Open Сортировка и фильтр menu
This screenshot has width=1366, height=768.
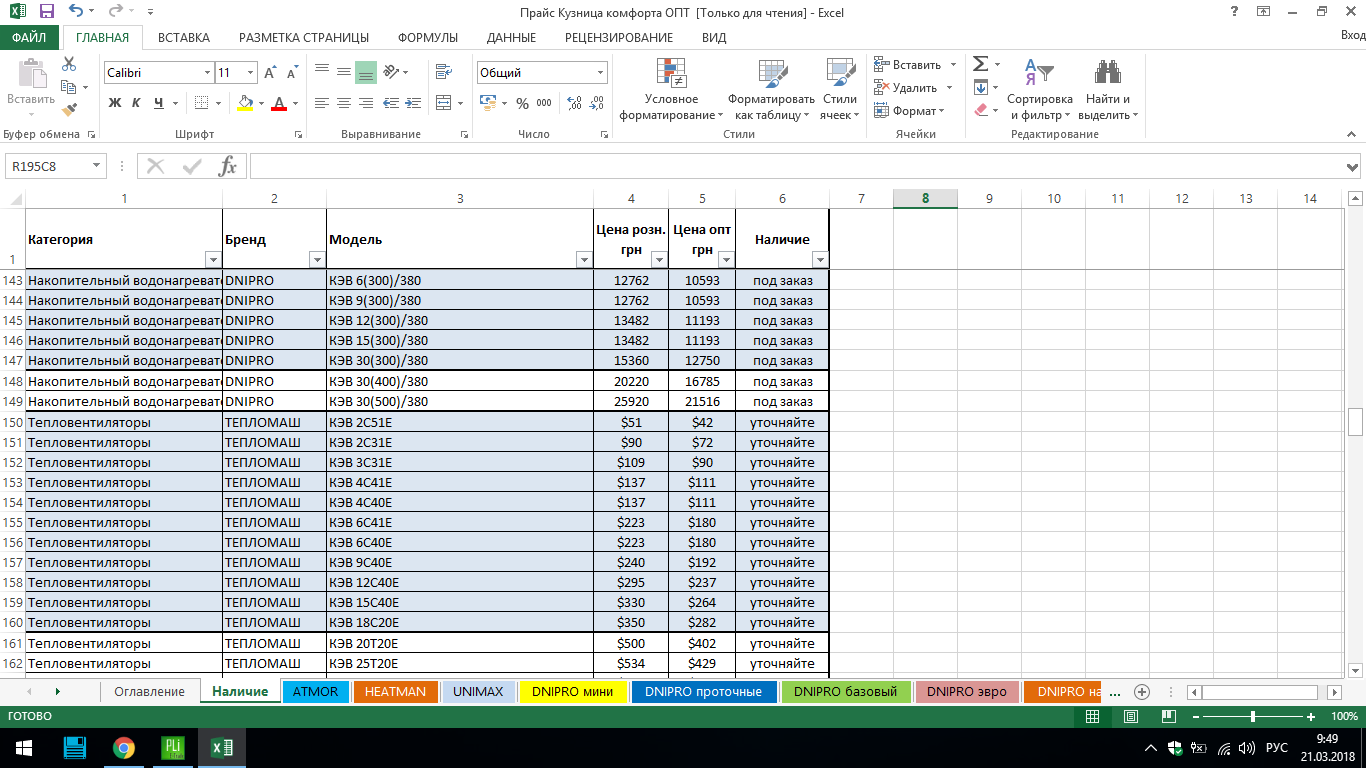pos(1040,89)
